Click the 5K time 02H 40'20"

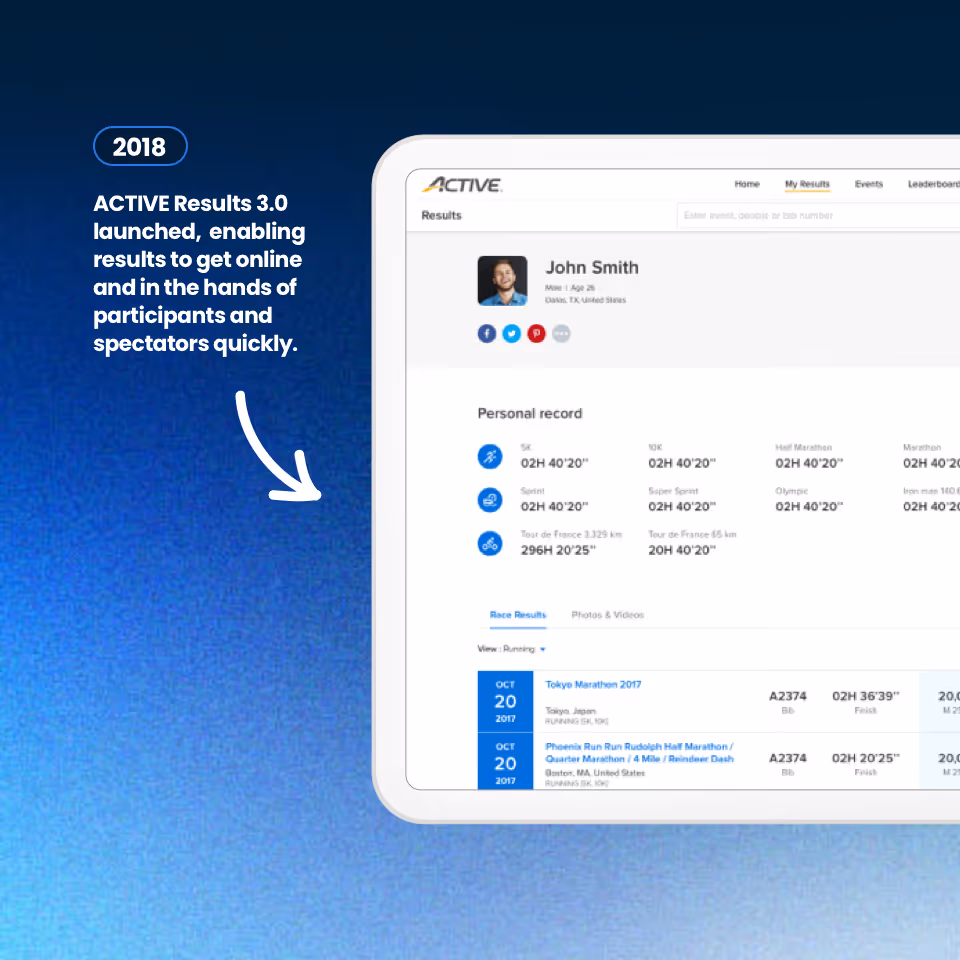(555, 463)
